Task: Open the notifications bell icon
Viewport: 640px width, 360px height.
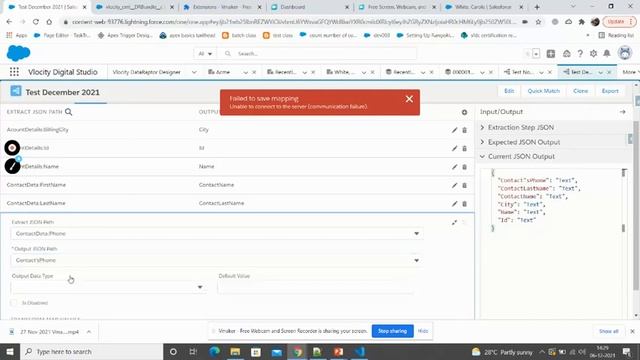Action: (x=607, y=53)
